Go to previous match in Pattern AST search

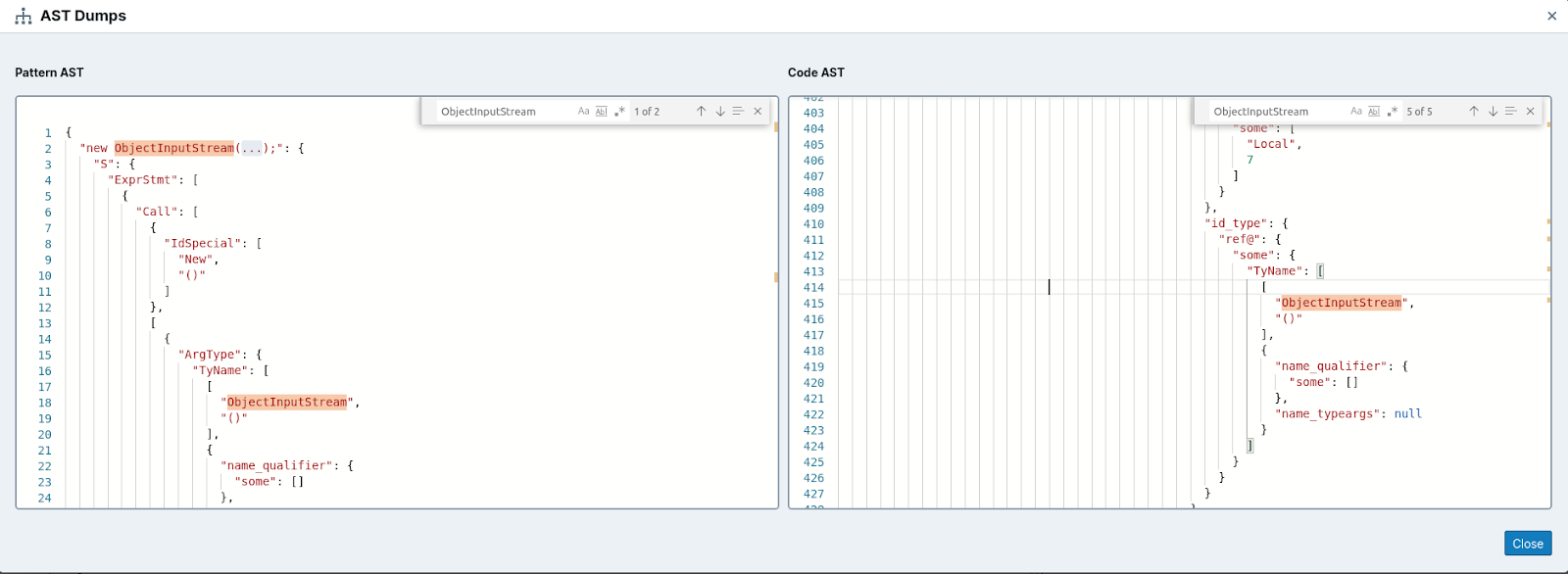click(x=701, y=112)
